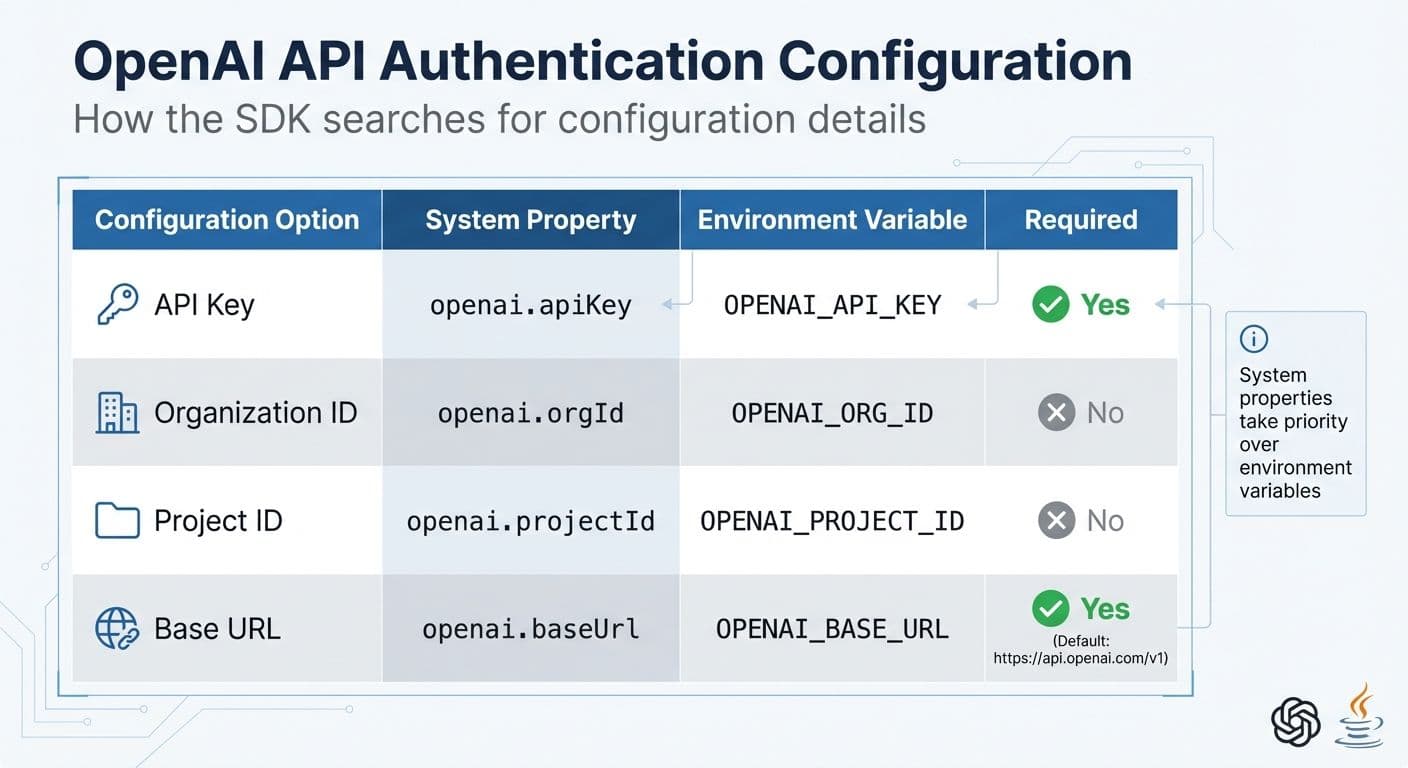
Task: Click the No text in Organization ID row
Action: tap(1105, 412)
